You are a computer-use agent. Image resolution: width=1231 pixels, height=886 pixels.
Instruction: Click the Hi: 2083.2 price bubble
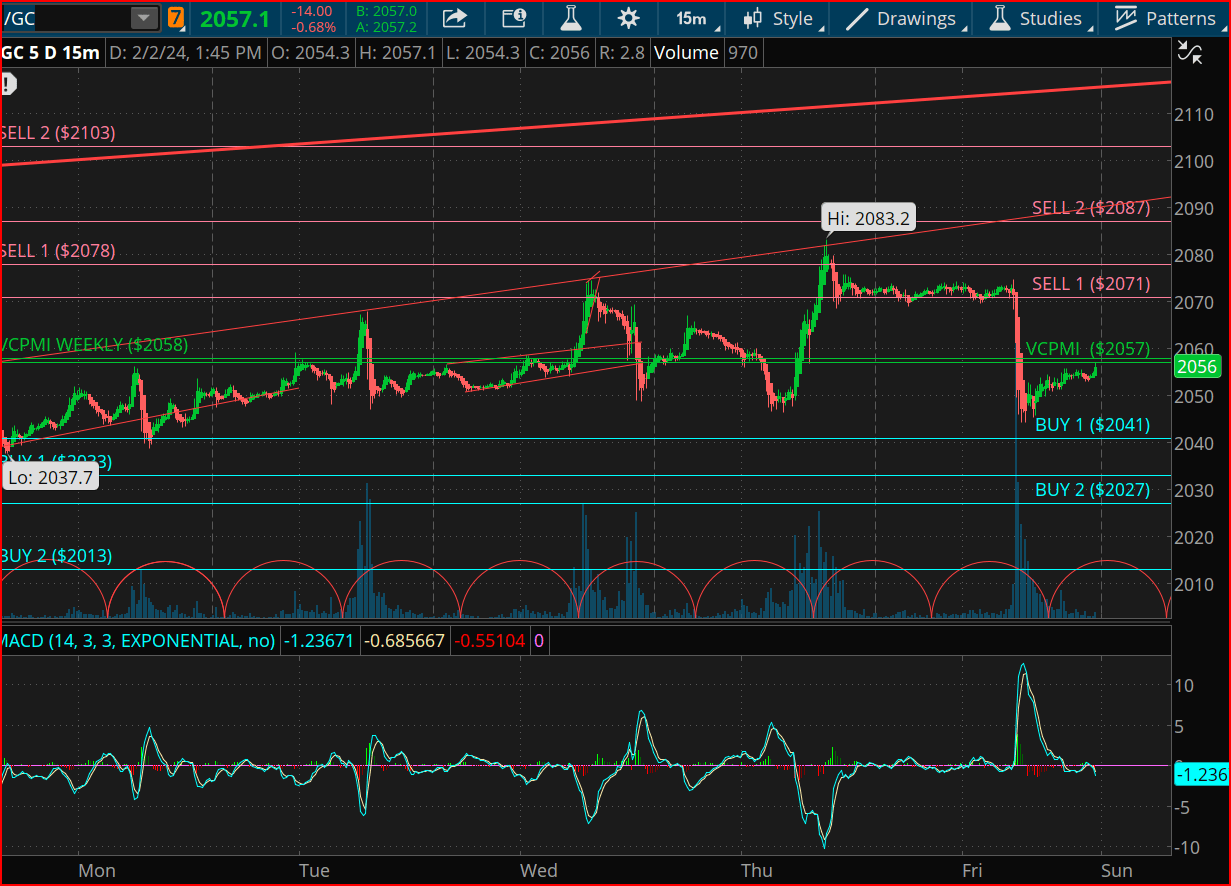pyautogui.click(x=868, y=218)
